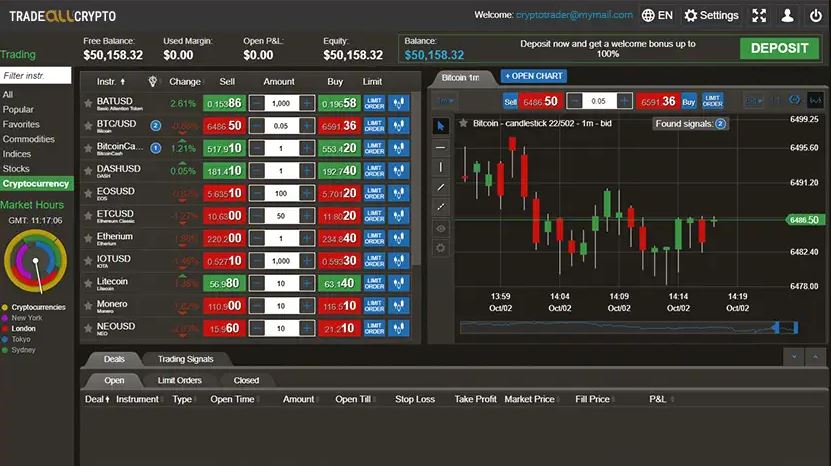This screenshot has height=466, width=831.
Task: Select the All instrument category
Action: (8, 94)
